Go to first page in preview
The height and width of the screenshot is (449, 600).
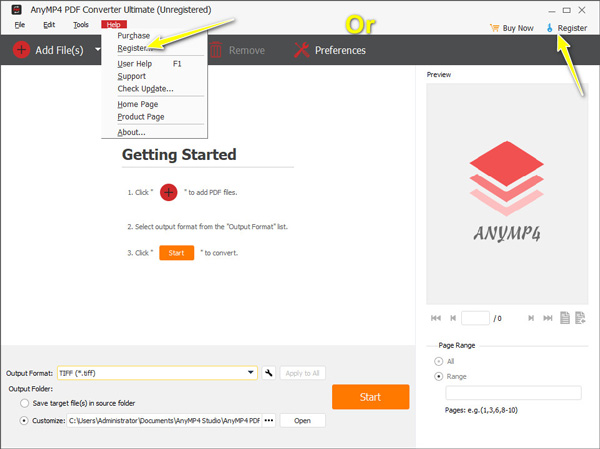pyautogui.click(x=436, y=318)
